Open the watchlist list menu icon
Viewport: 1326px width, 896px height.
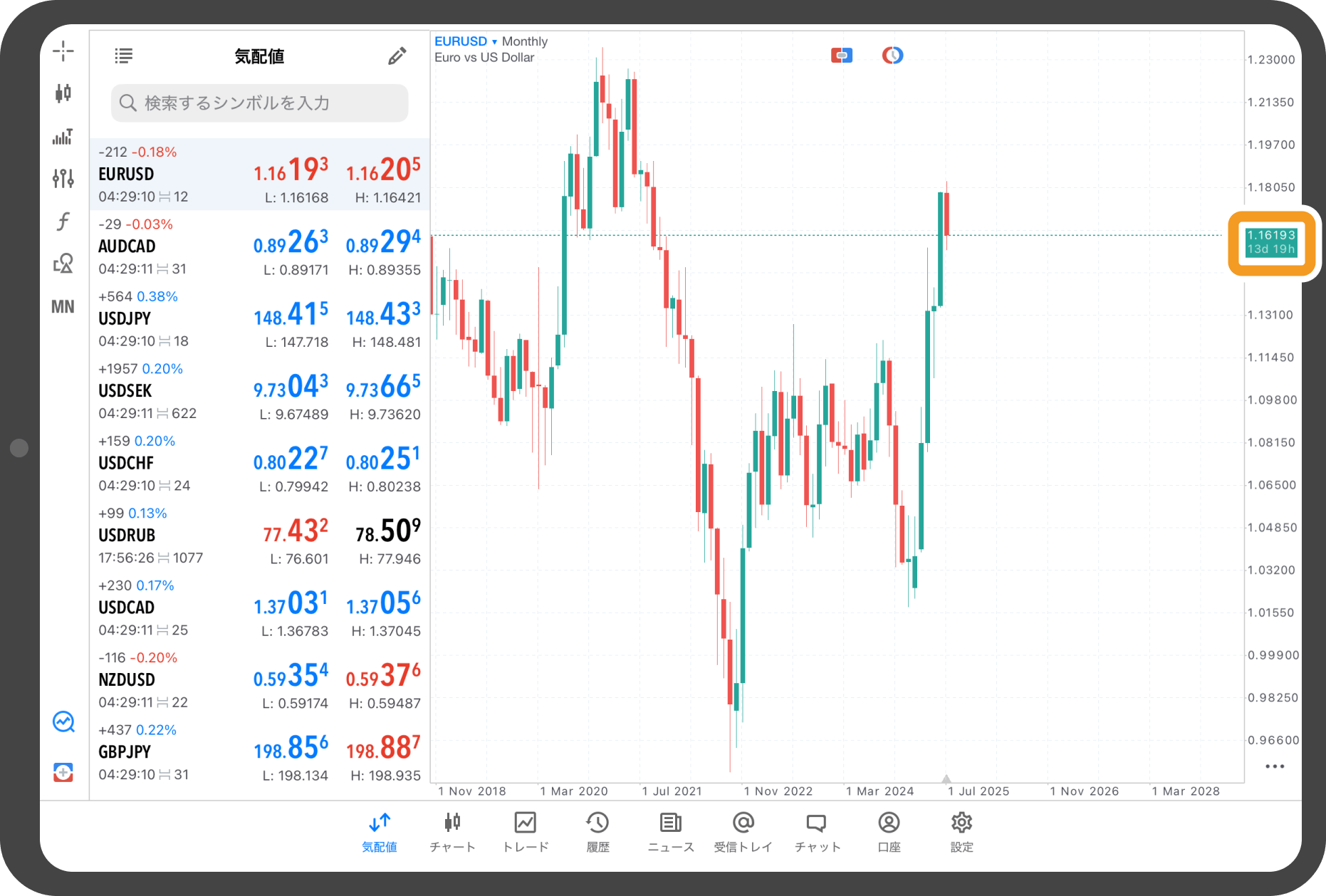pos(123,56)
